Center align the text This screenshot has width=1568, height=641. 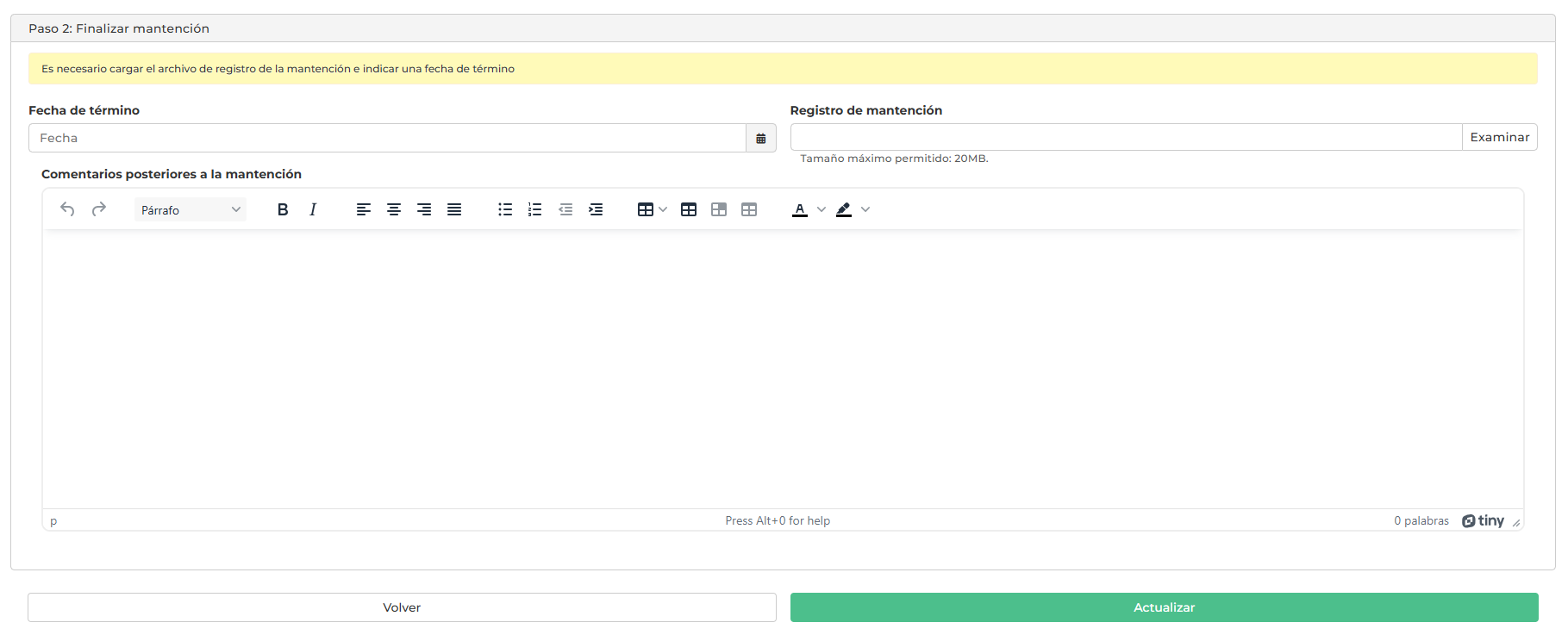394,209
